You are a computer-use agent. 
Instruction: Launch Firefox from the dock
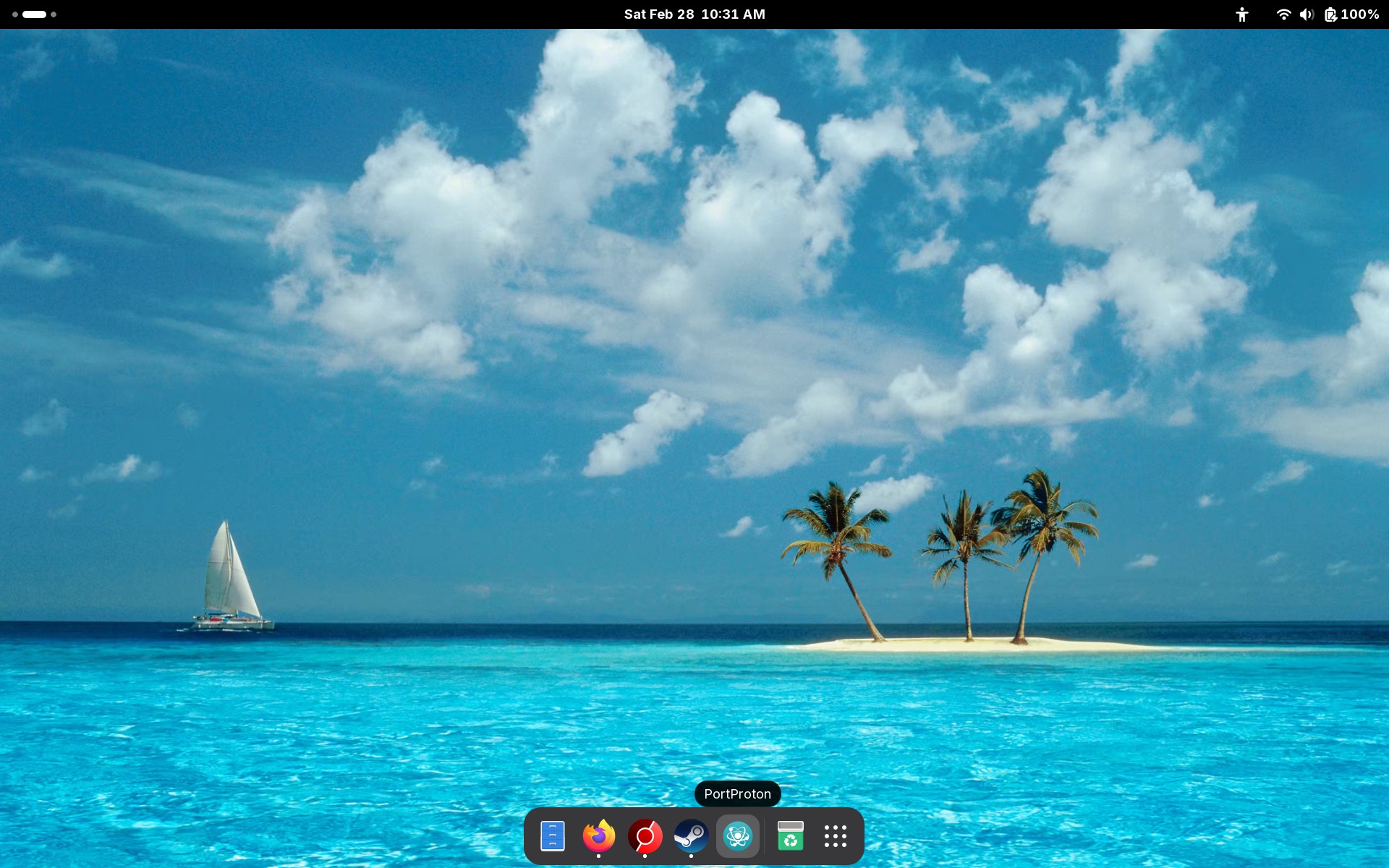coord(598,836)
